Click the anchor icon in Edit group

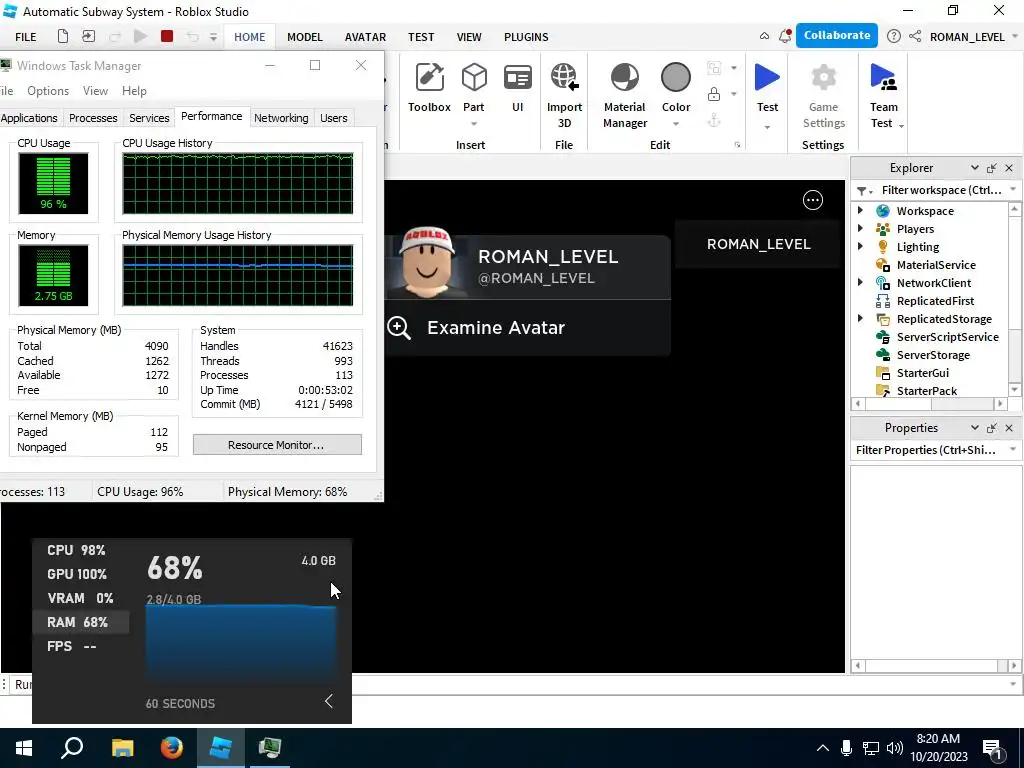[x=714, y=120]
